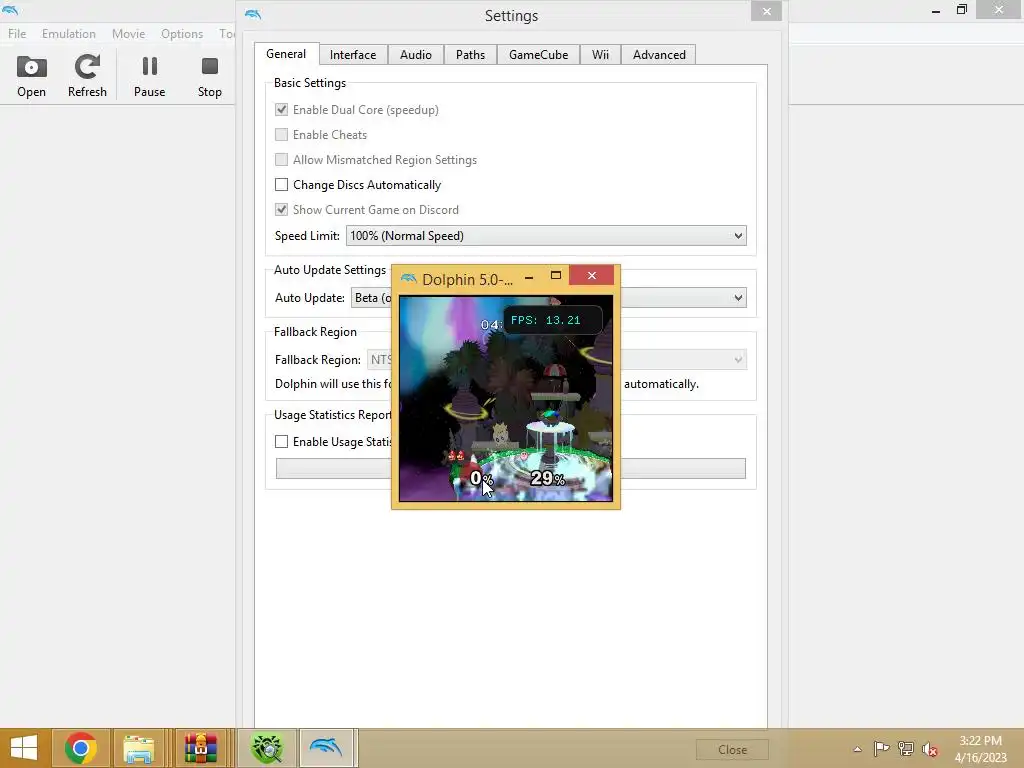The height and width of the screenshot is (768, 1024).
Task: Maximize the Dolphin game window
Action: [556, 276]
